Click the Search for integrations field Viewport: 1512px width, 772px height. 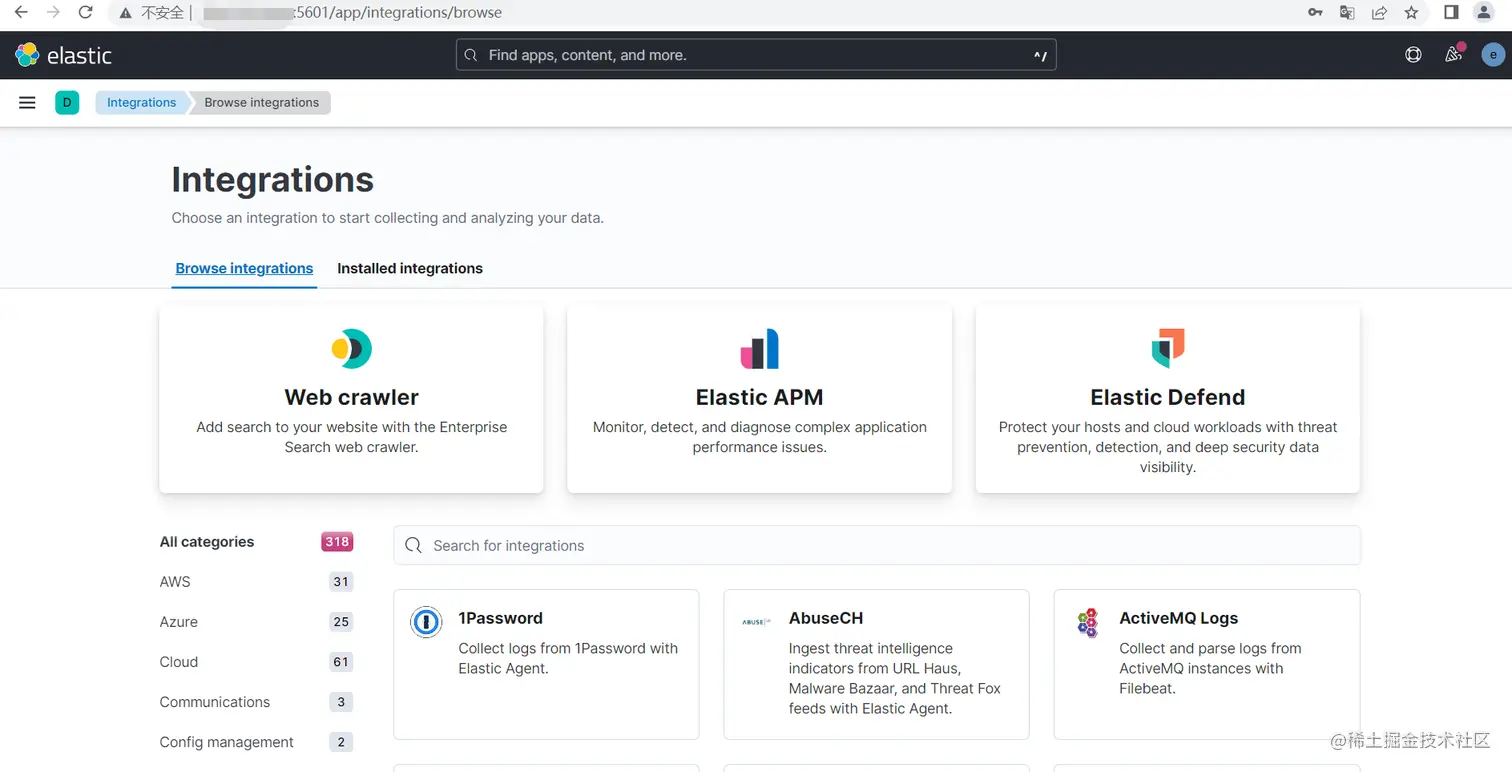(876, 546)
